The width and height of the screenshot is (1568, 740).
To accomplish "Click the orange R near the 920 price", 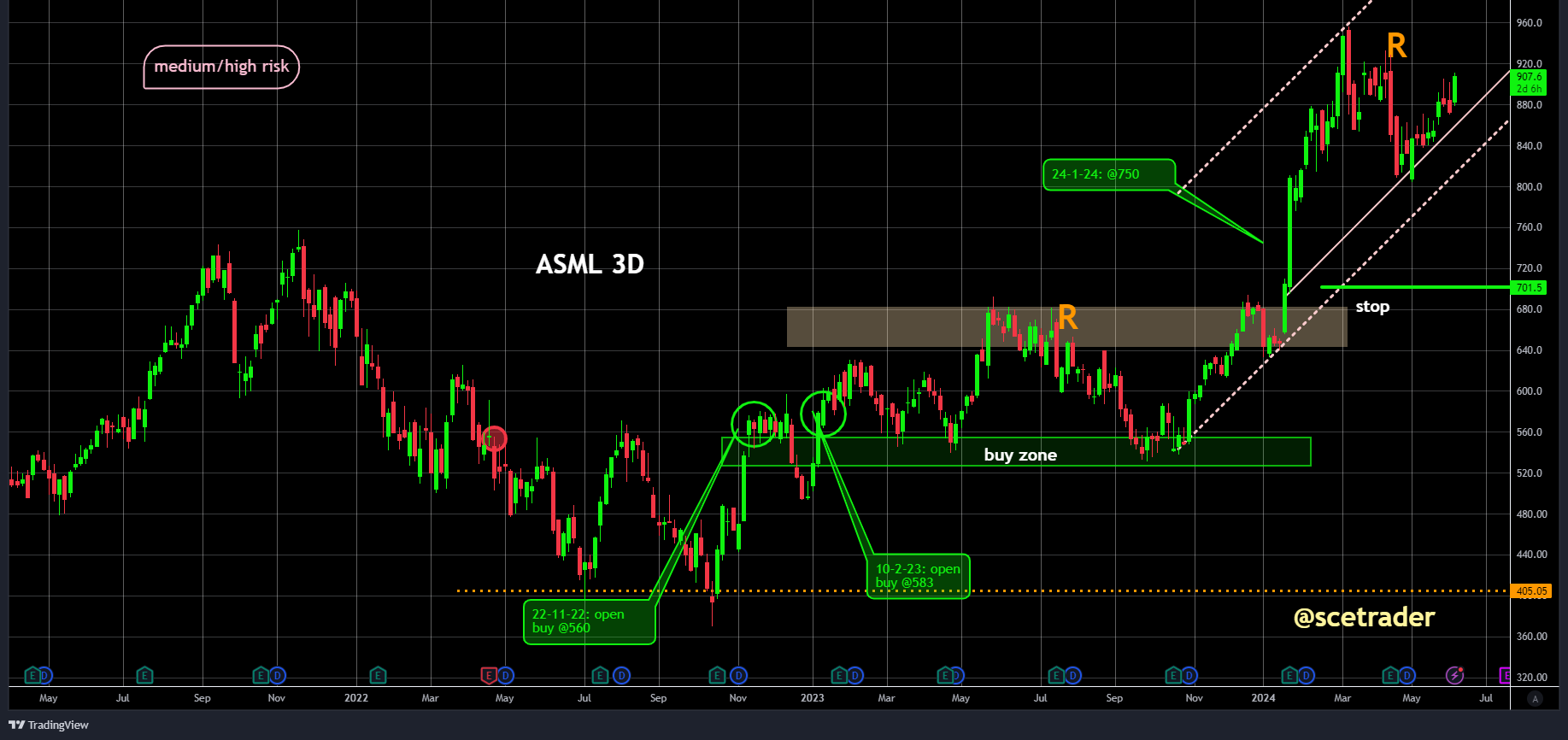I will (1396, 45).
